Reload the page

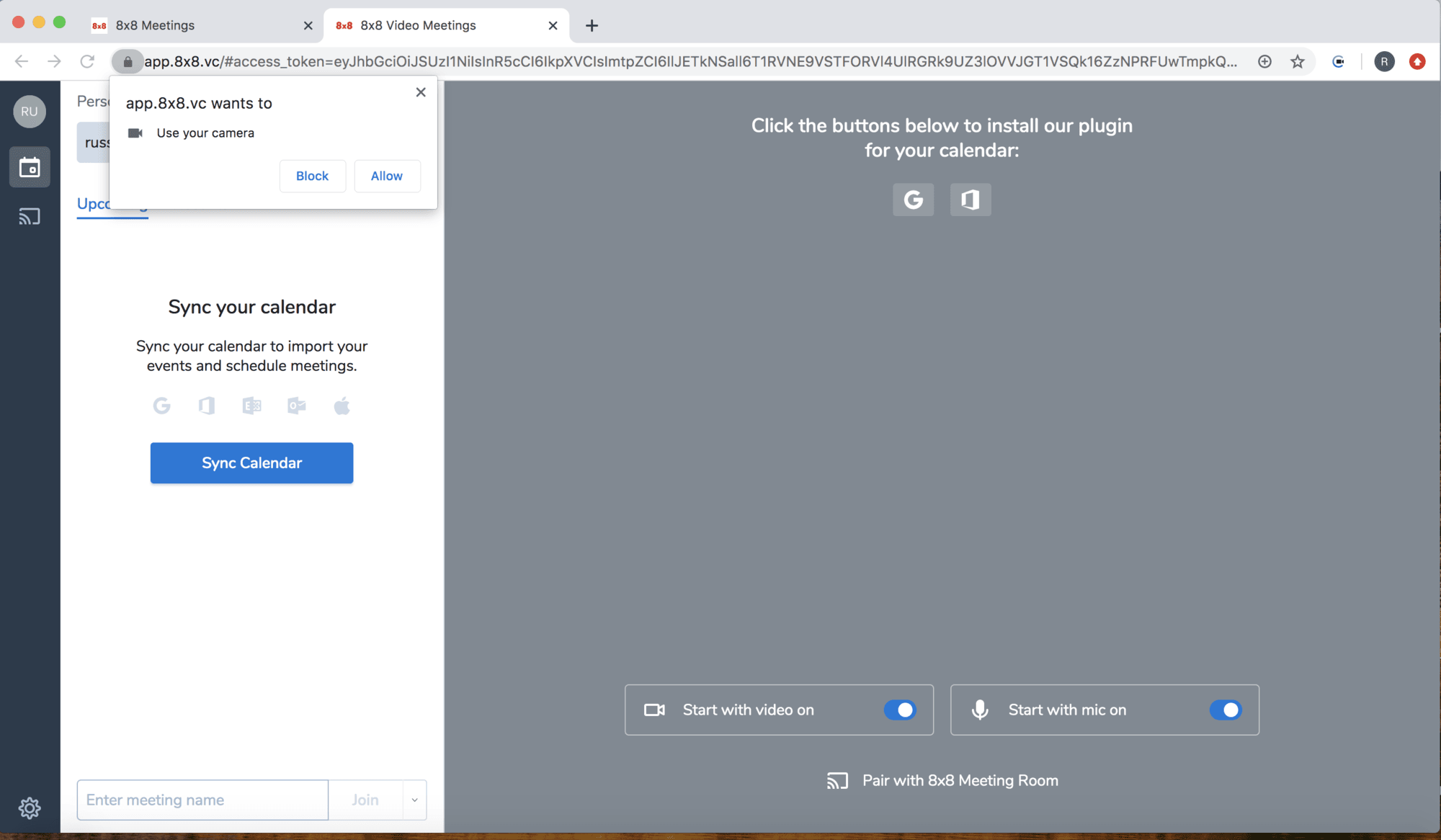tap(87, 62)
